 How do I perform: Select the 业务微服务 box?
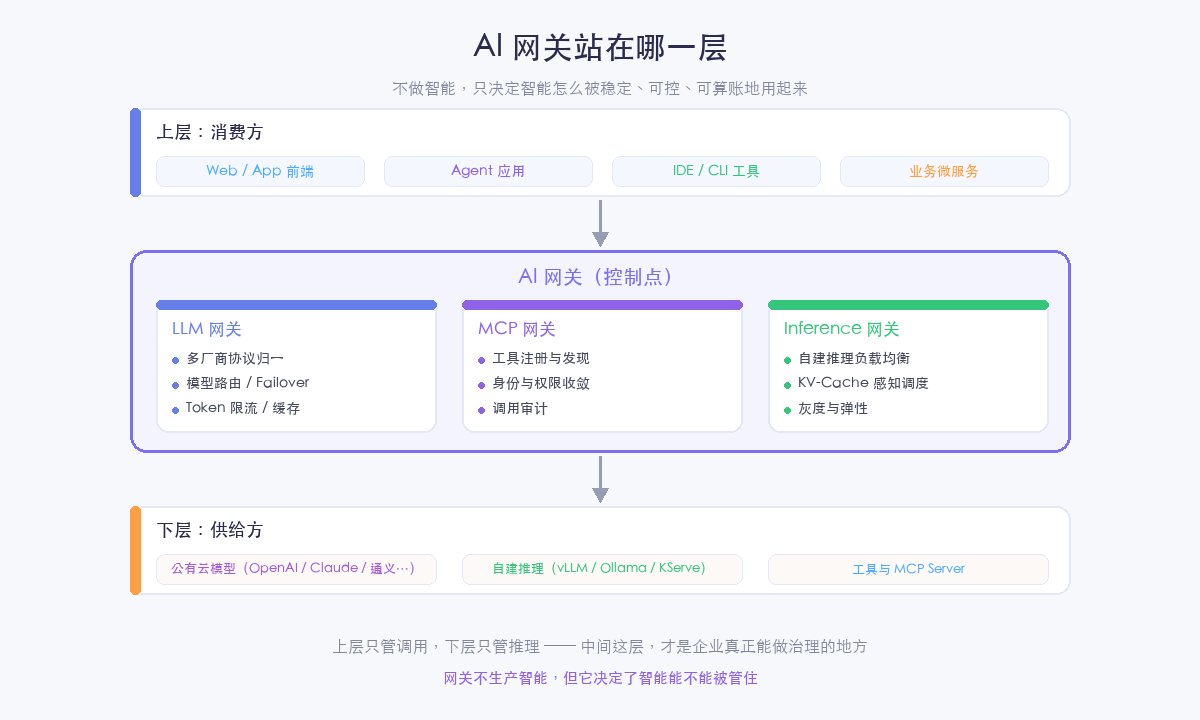pos(944,171)
